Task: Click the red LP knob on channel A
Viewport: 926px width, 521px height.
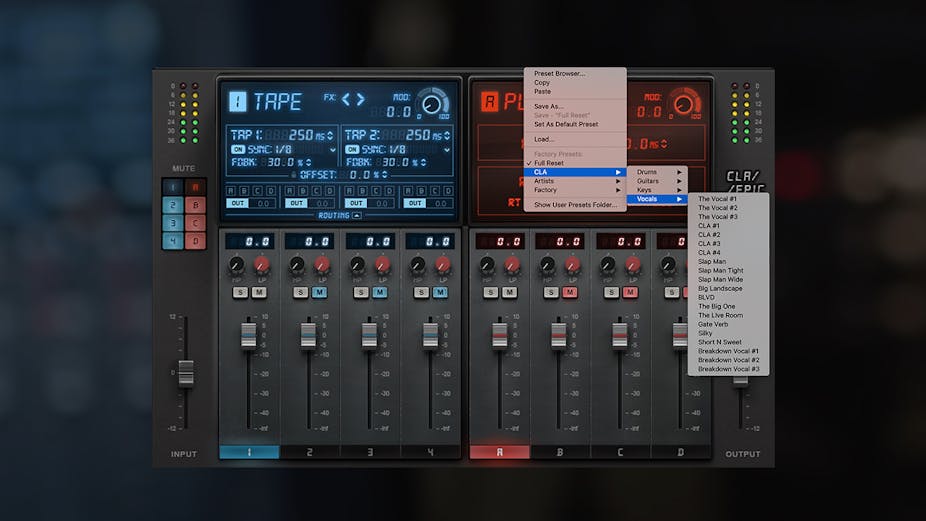Action: (x=512, y=265)
